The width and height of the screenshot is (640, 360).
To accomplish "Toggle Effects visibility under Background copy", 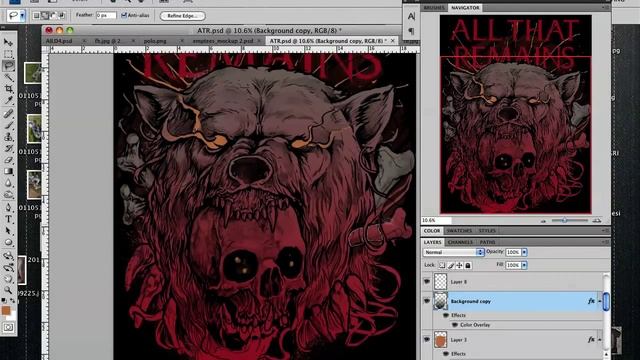I will (x=446, y=315).
